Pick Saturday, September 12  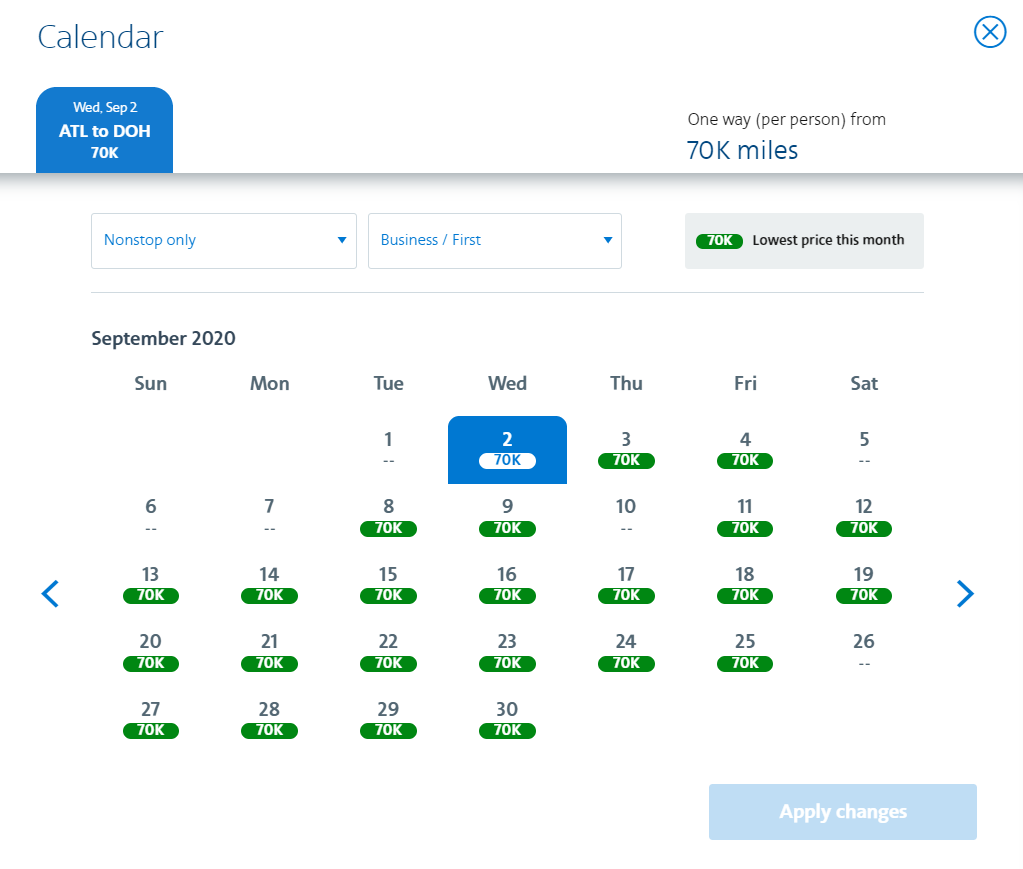point(864,517)
